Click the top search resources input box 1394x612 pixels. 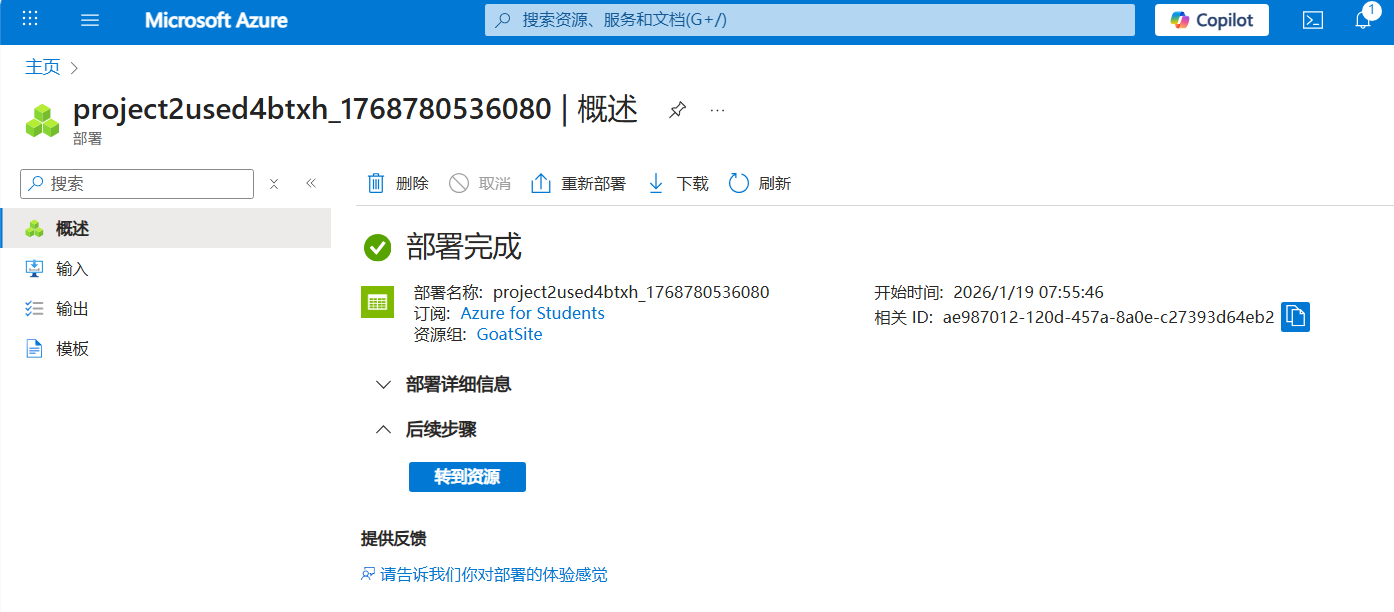(x=810, y=20)
